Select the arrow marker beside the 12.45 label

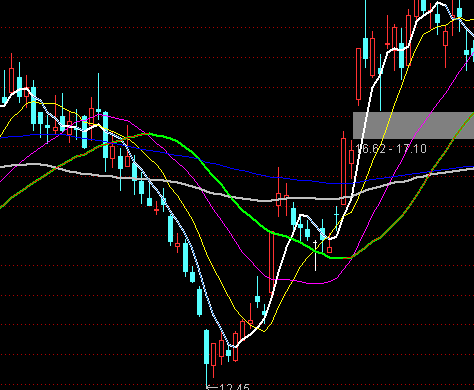(212, 387)
